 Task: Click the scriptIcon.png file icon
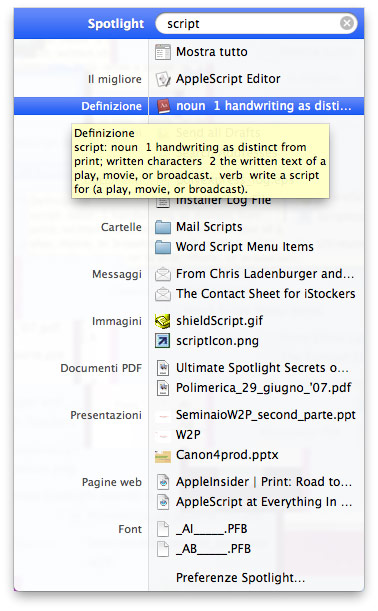163,341
